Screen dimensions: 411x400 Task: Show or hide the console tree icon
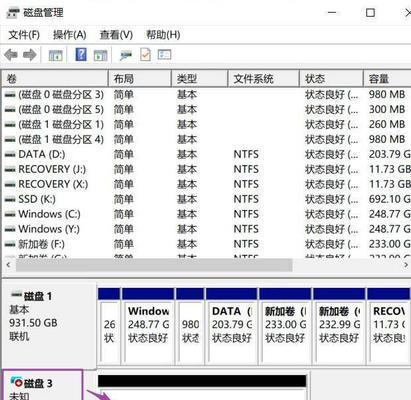pos(55,55)
